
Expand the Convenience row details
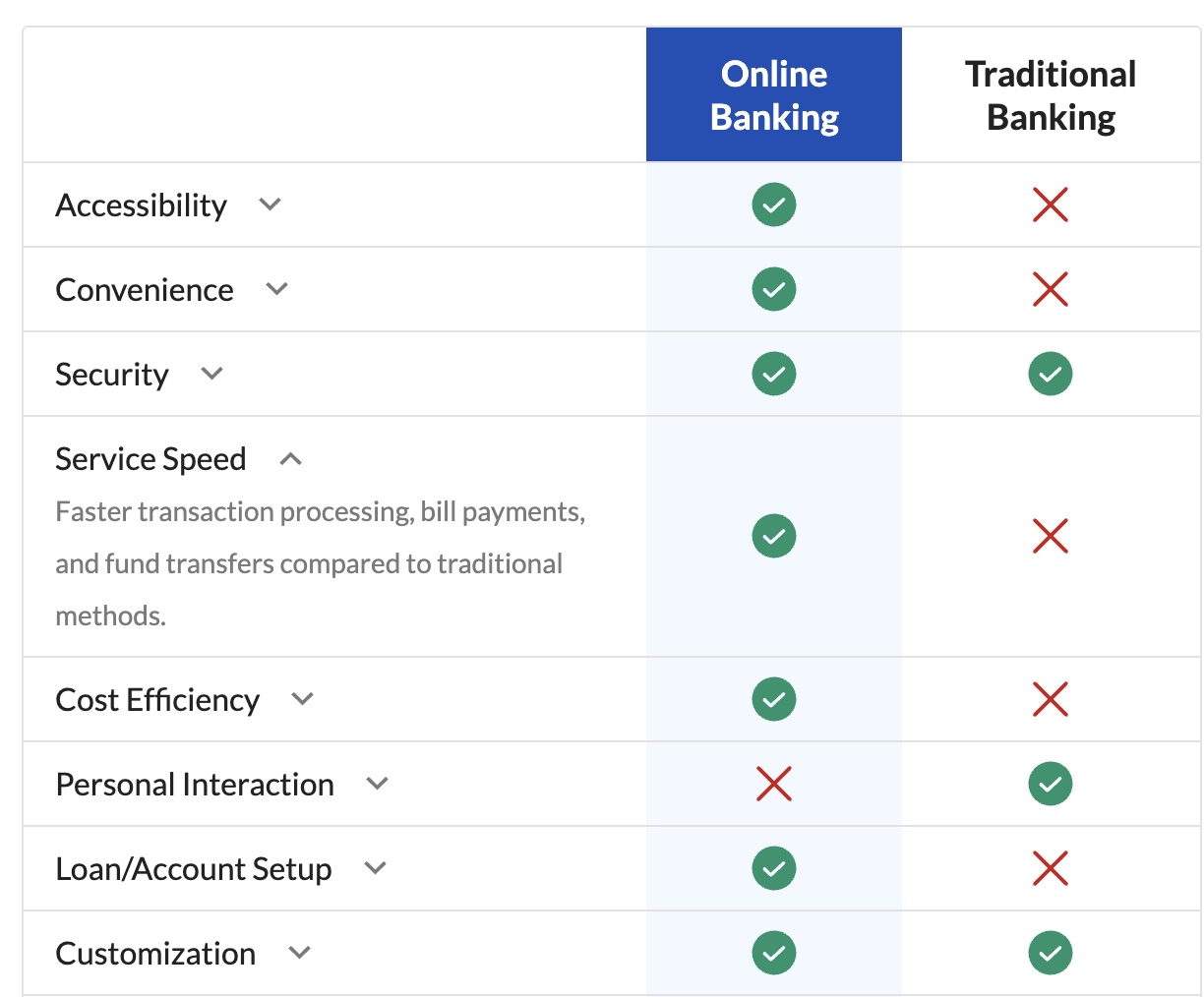coord(276,289)
